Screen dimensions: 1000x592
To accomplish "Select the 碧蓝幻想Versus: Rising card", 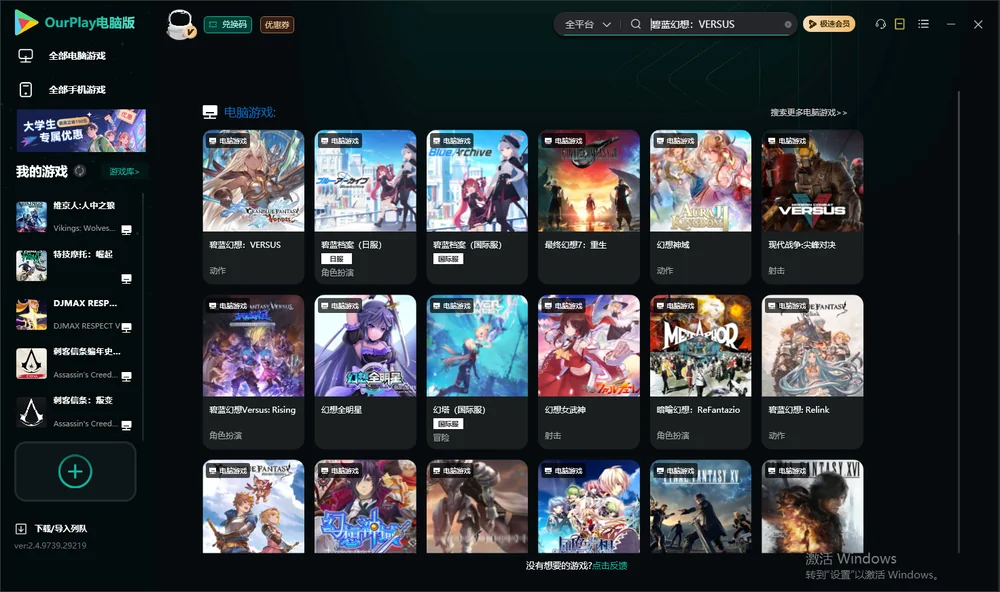I will (253, 372).
